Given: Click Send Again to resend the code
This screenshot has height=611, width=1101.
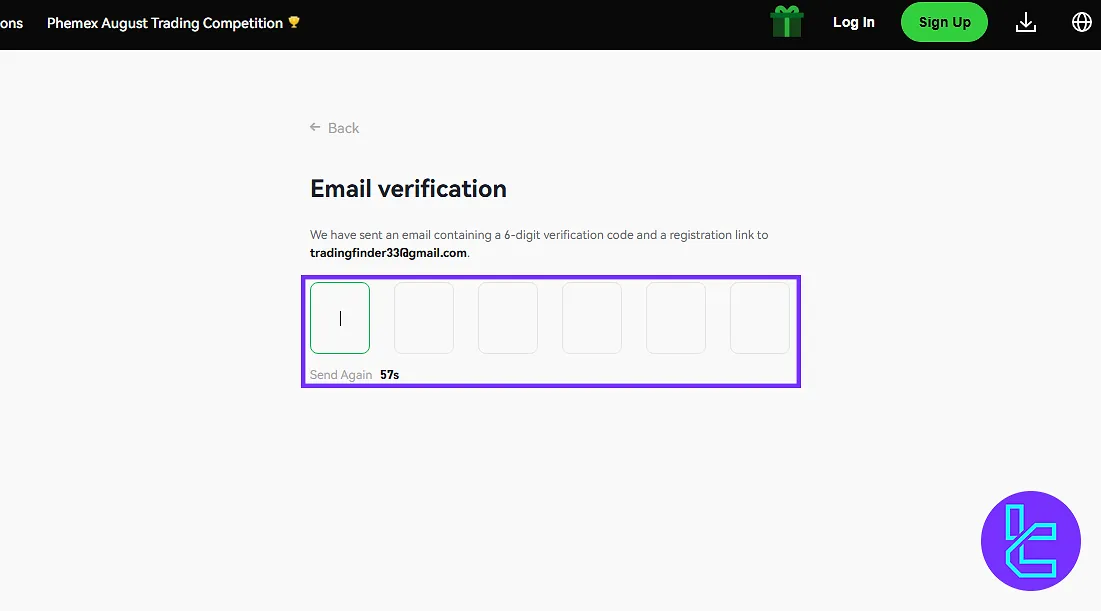Looking at the screenshot, I should (x=340, y=375).
